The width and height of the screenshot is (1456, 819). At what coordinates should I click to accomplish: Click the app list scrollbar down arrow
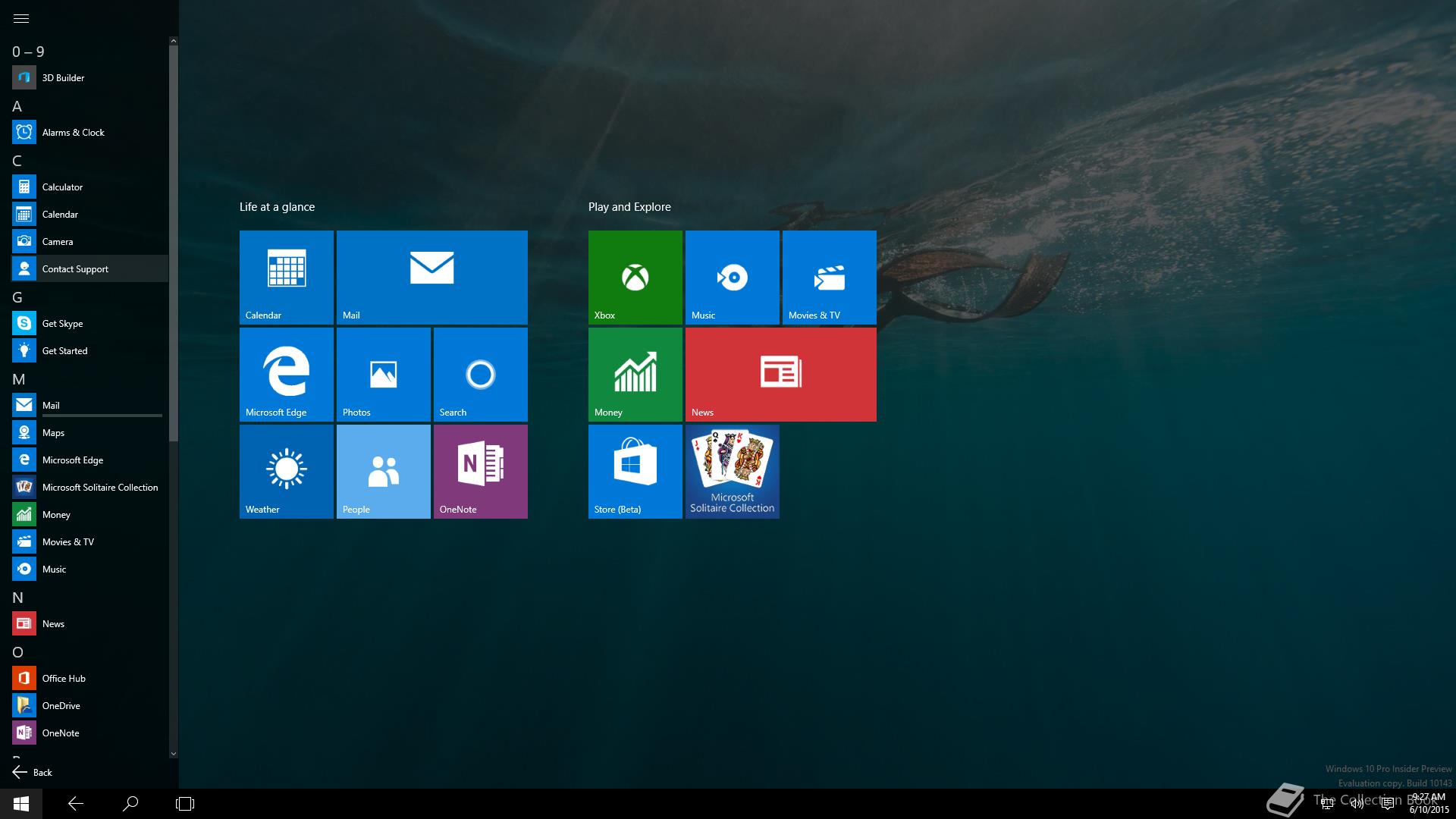[174, 753]
